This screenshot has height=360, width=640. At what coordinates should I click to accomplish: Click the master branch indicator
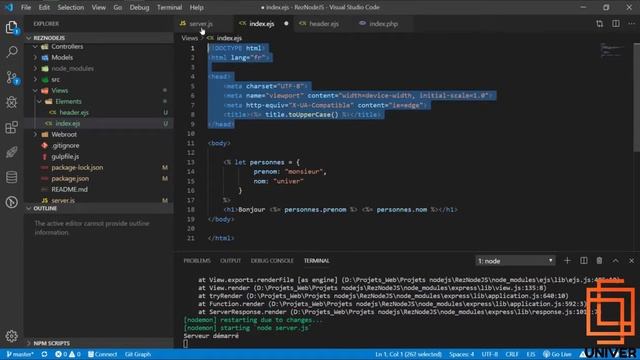click(20, 354)
